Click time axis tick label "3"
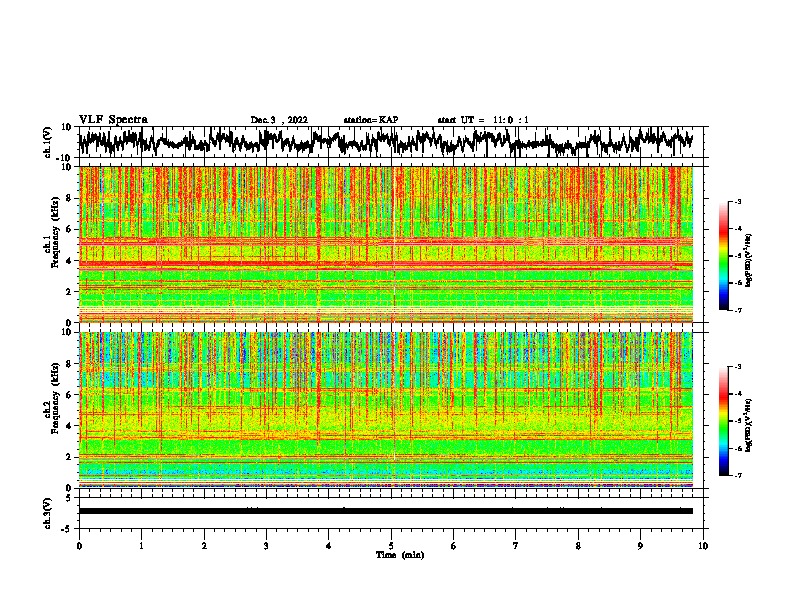792x612 pixels. [x=266, y=546]
